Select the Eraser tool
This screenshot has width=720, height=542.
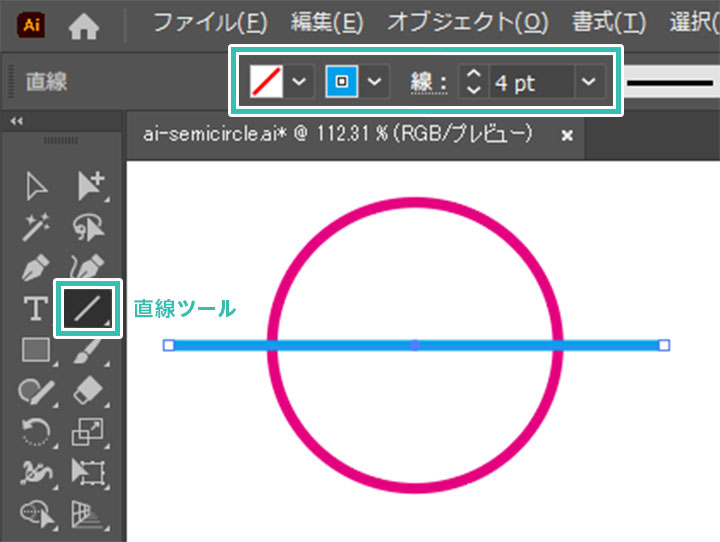click(88, 390)
